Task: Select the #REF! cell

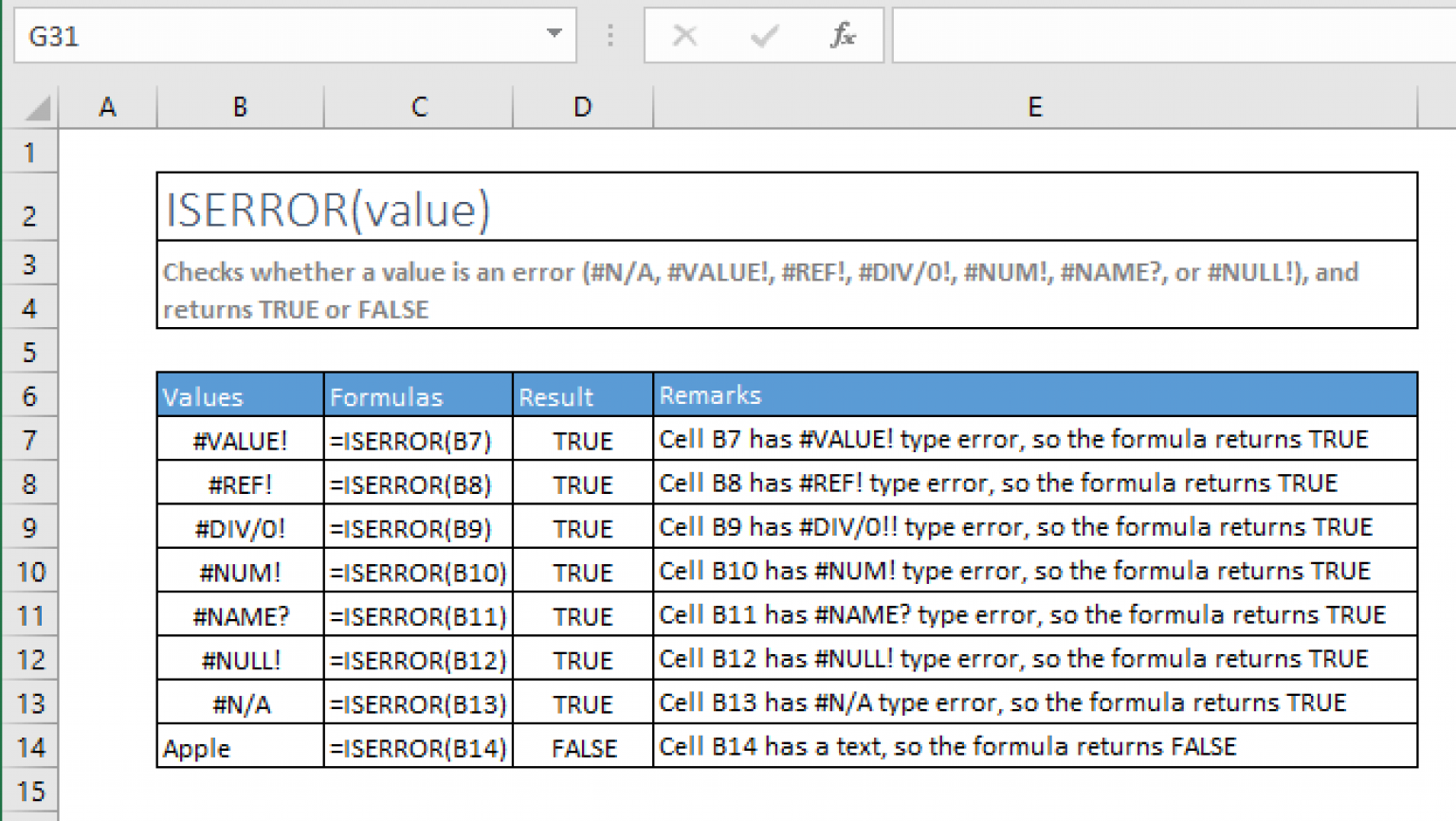Action: tap(240, 483)
